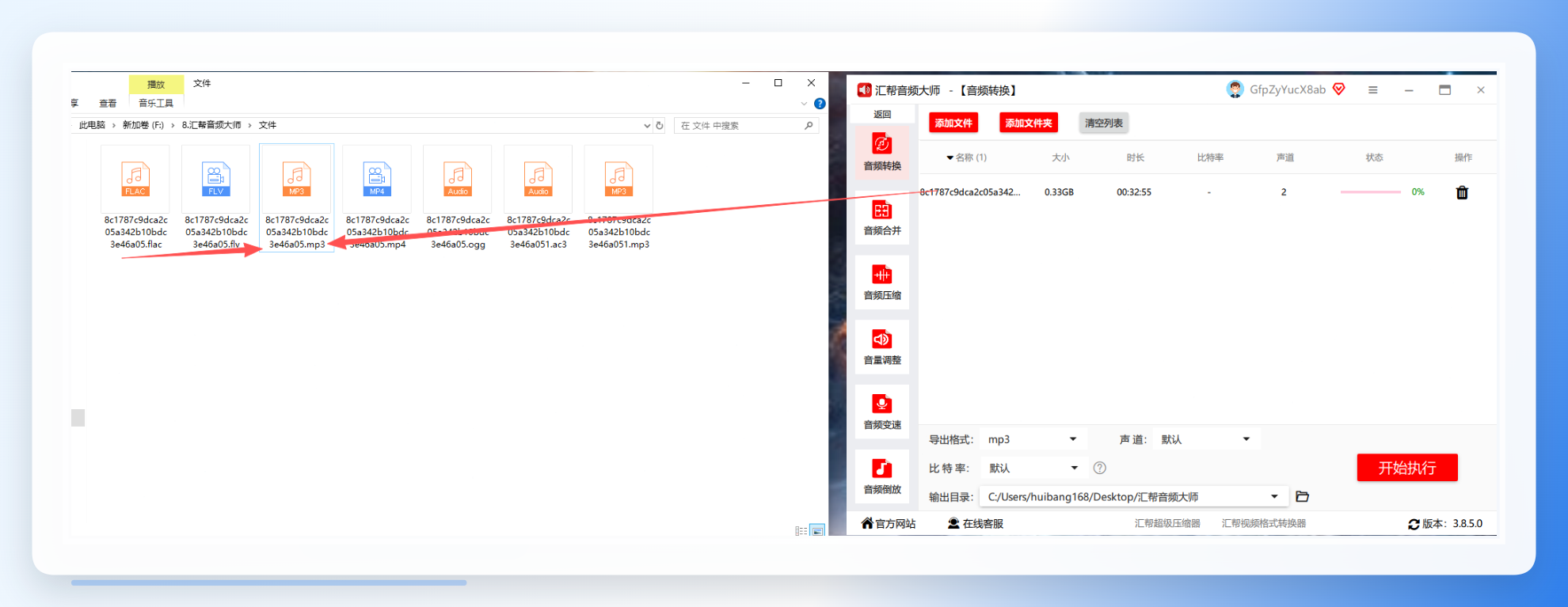The image size is (1568, 607).
Task: Click the 比特率 column header
Action: pyautogui.click(x=1210, y=157)
